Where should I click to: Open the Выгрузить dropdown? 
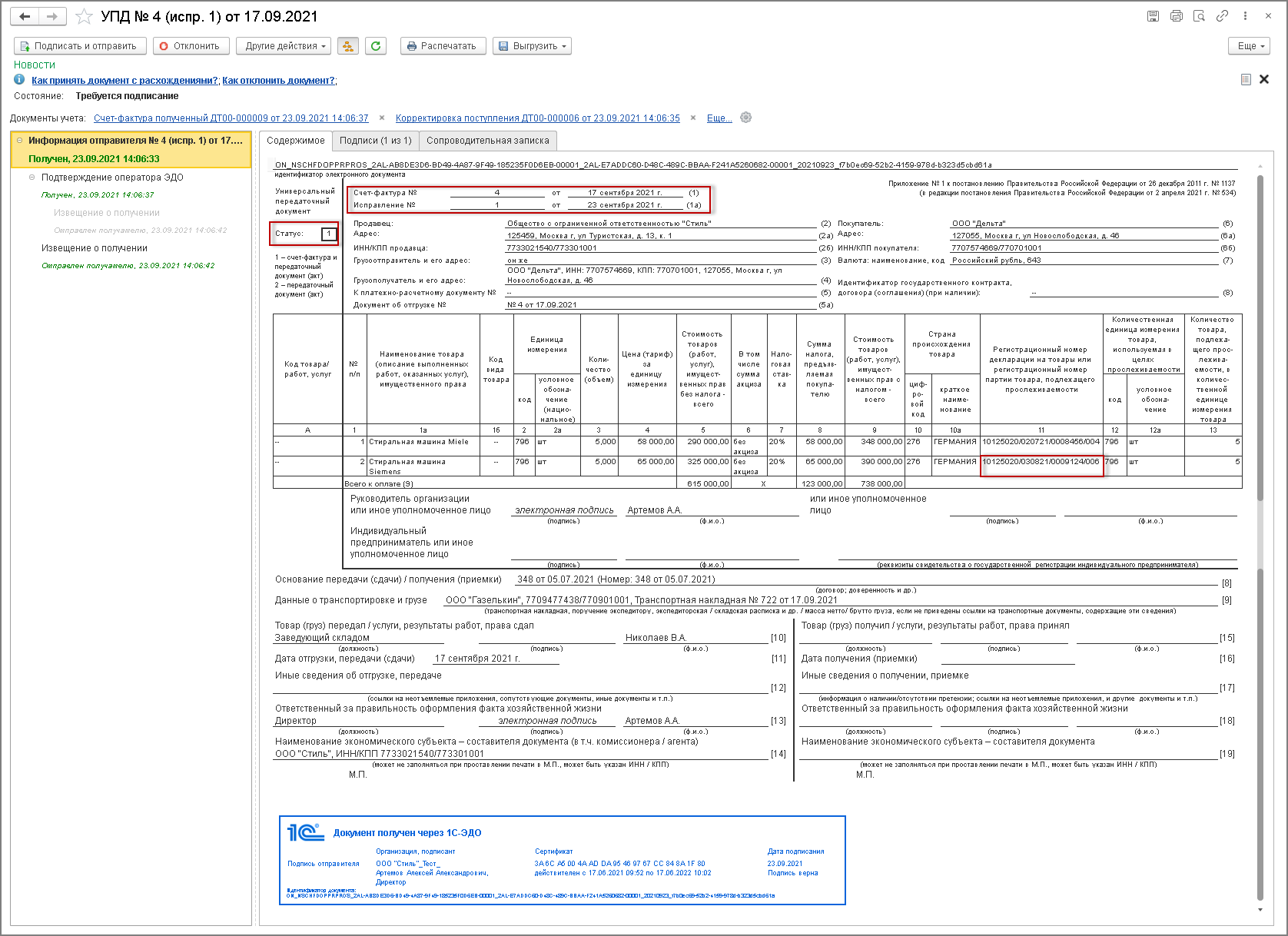(x=532, y=46)
